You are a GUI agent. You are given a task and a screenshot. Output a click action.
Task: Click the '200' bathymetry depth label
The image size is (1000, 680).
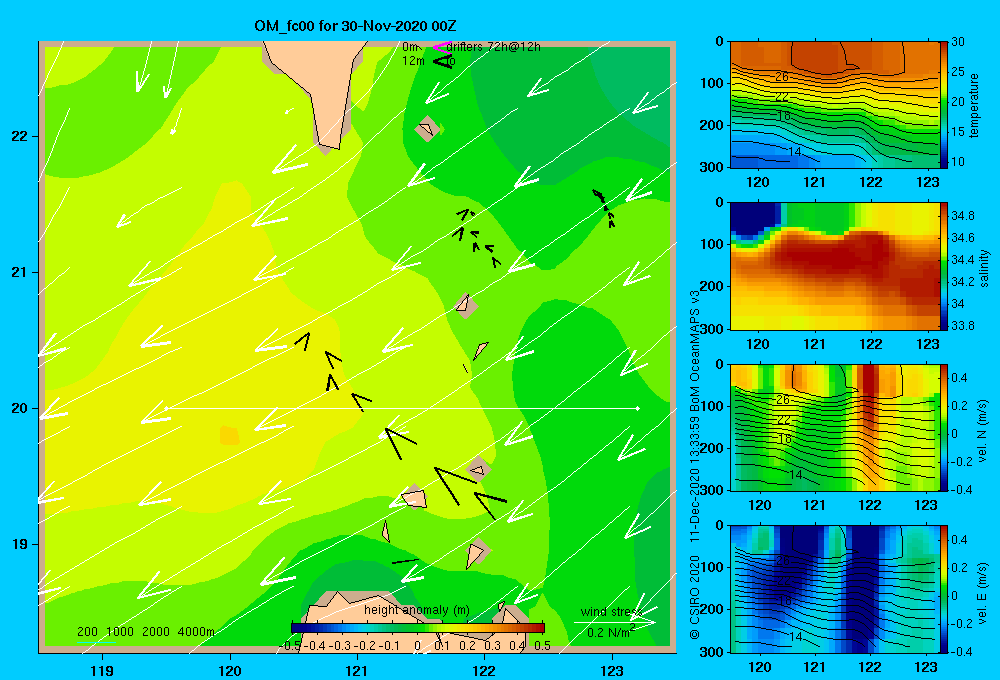(x=87, y=632)
